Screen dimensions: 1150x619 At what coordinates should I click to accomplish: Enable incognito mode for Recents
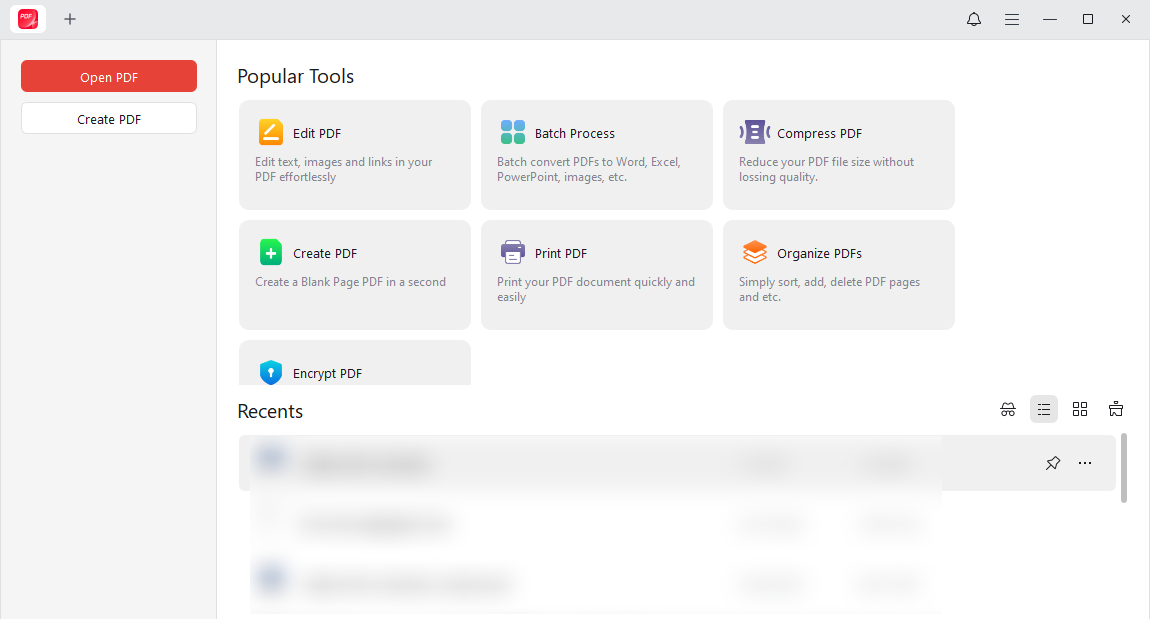tap(1008, 409)
